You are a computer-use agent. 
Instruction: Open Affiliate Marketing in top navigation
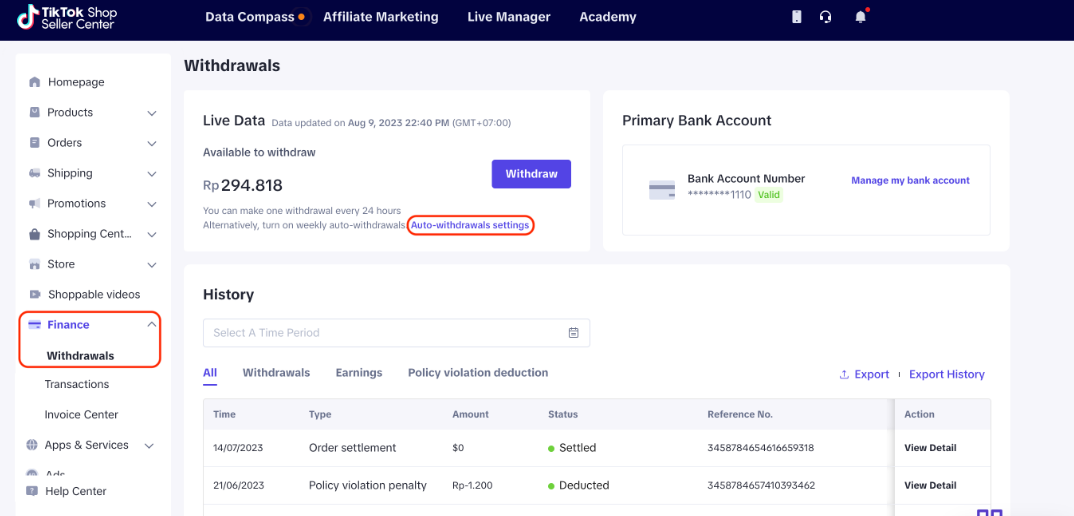click(380, 17)
